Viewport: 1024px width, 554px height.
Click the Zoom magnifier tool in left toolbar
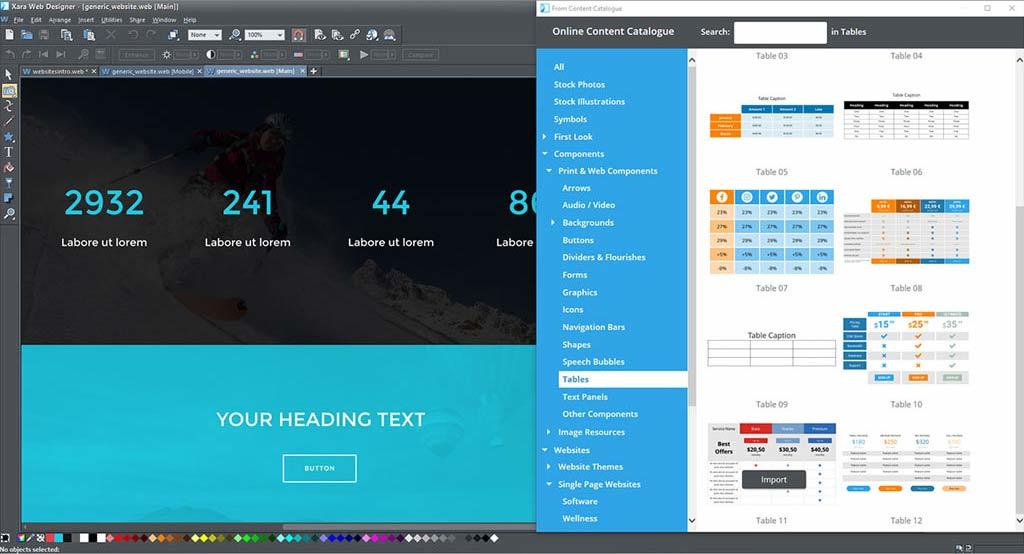tap(9, 214)
